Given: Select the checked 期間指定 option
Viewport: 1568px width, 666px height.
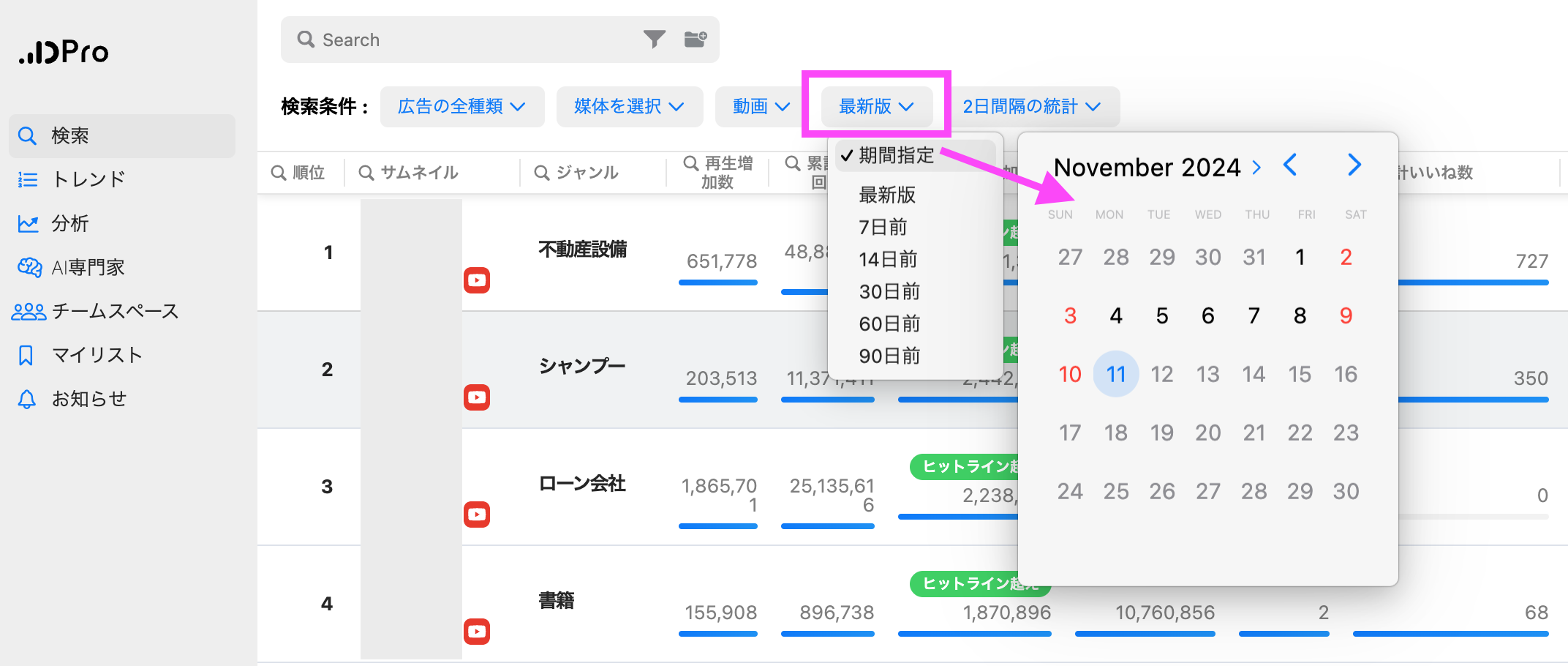Looking at the screenshot, I should (896, 155).
